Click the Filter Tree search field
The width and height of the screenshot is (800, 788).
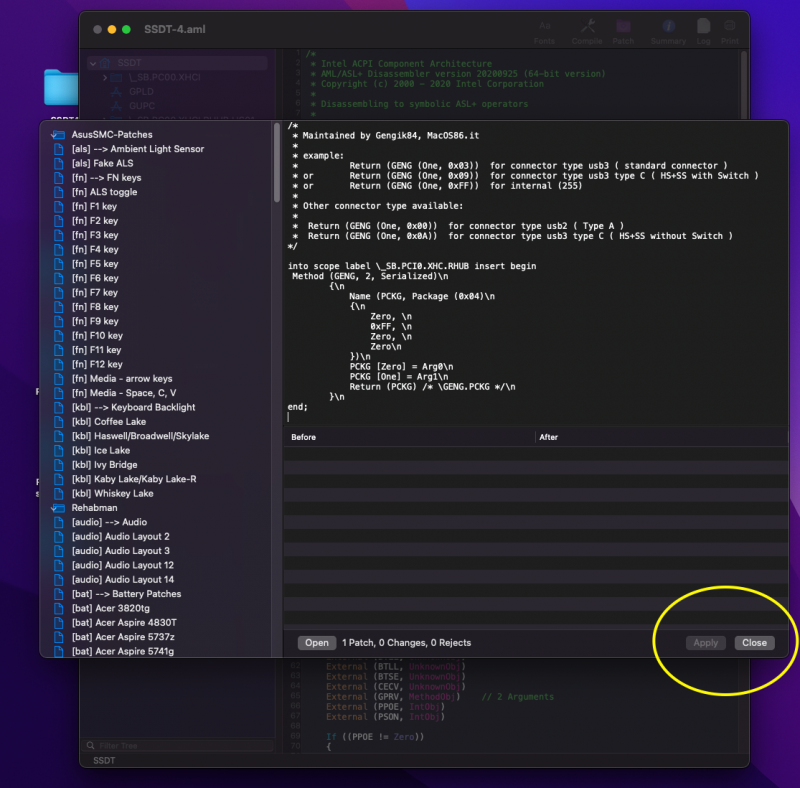click(180, 746)
